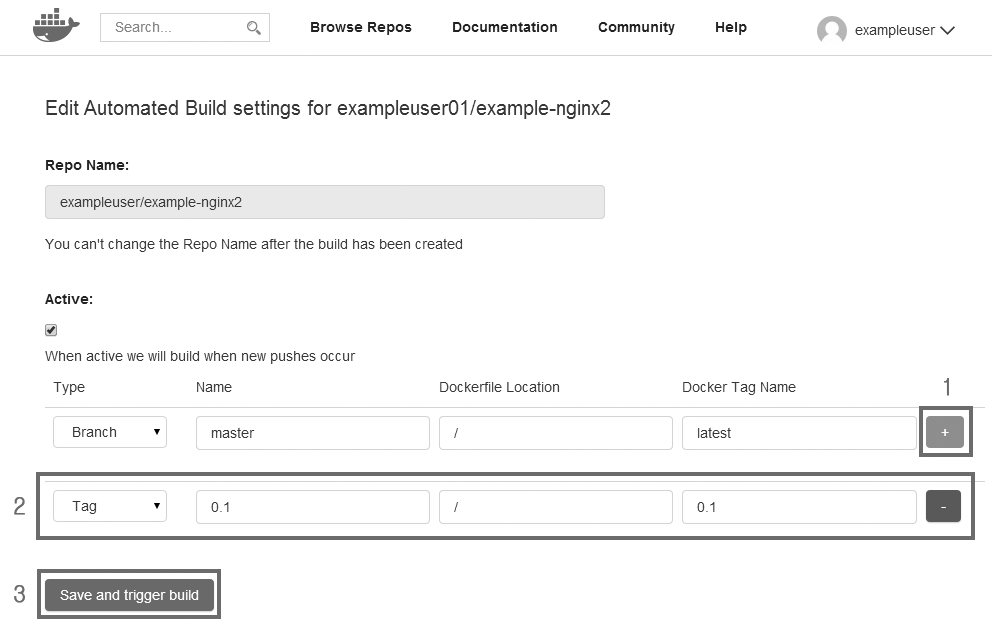This screenshot has height=626, width=992.
Task: Click Help in the navigation bar
Action: pos(730,27)
